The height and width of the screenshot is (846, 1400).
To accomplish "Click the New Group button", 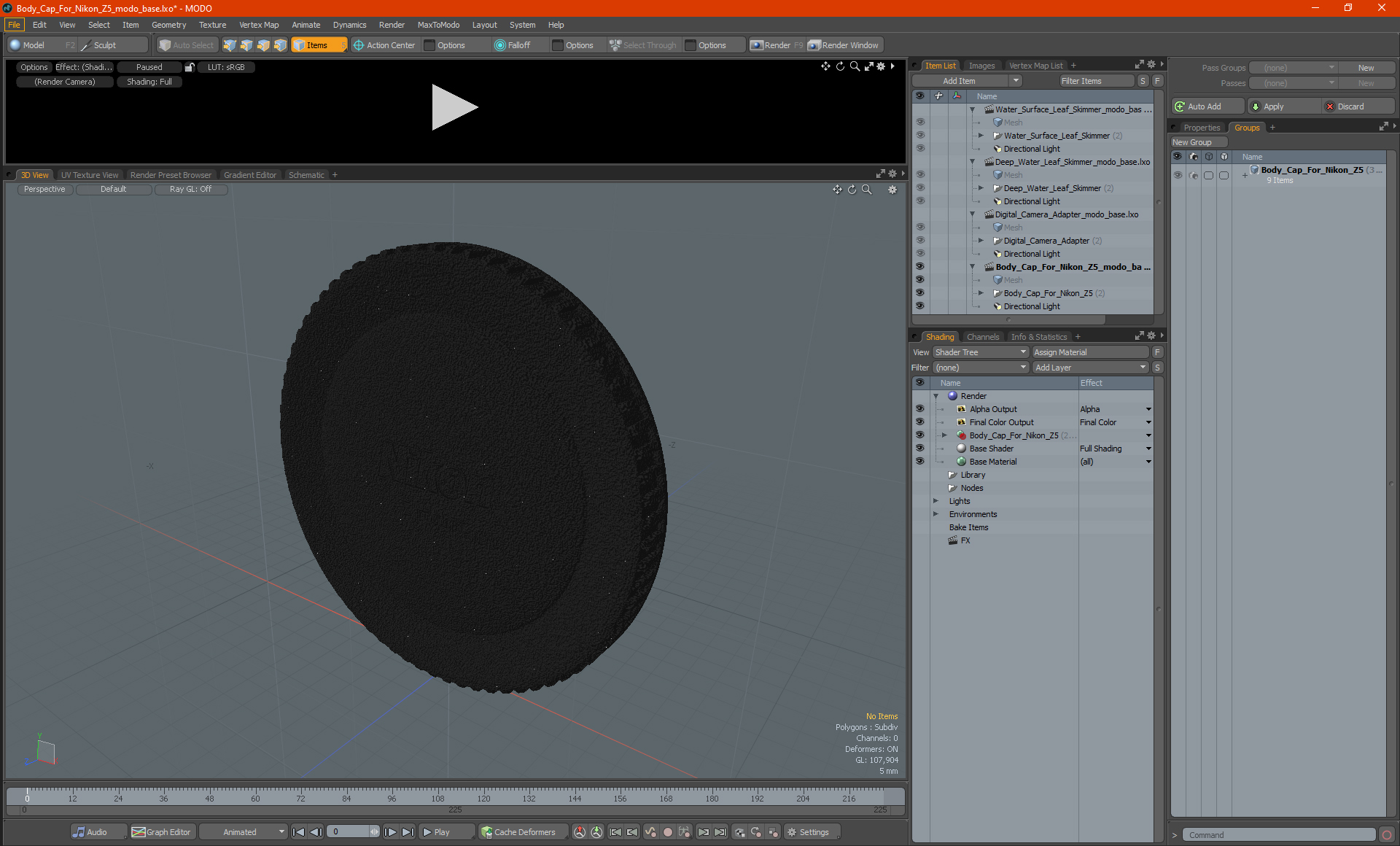I will click(x=1198, y=142).
